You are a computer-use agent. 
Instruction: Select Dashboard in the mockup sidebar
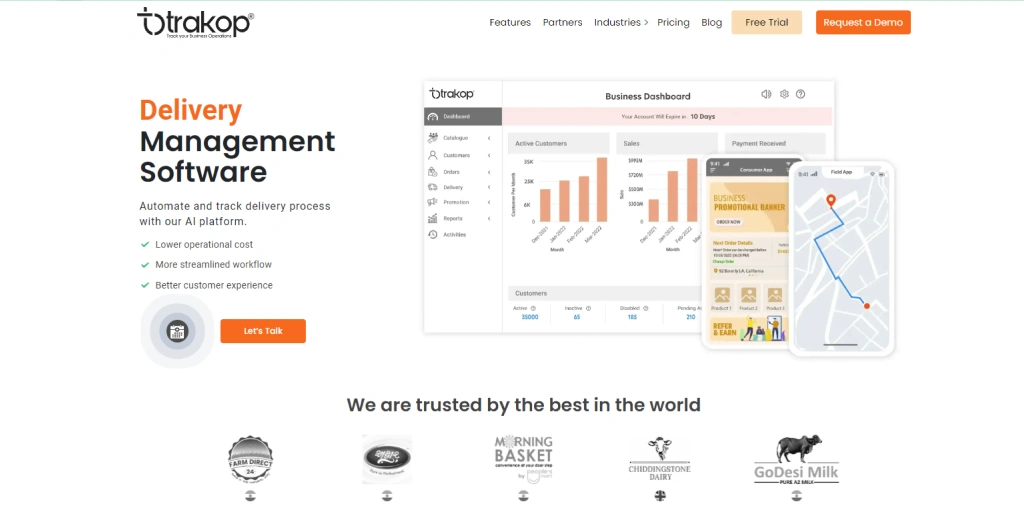point(463,116)
